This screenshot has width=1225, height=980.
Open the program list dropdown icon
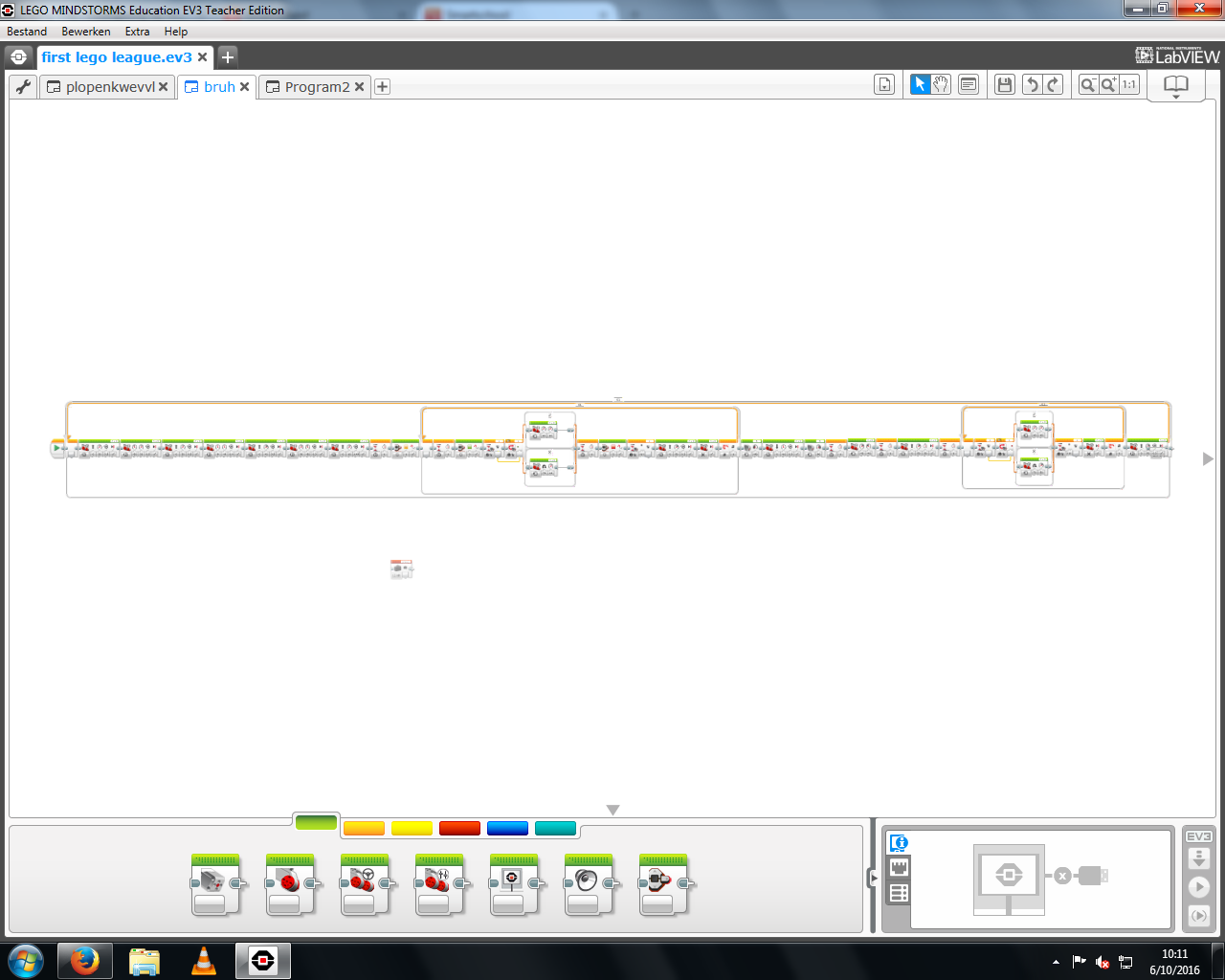point(884,85)
